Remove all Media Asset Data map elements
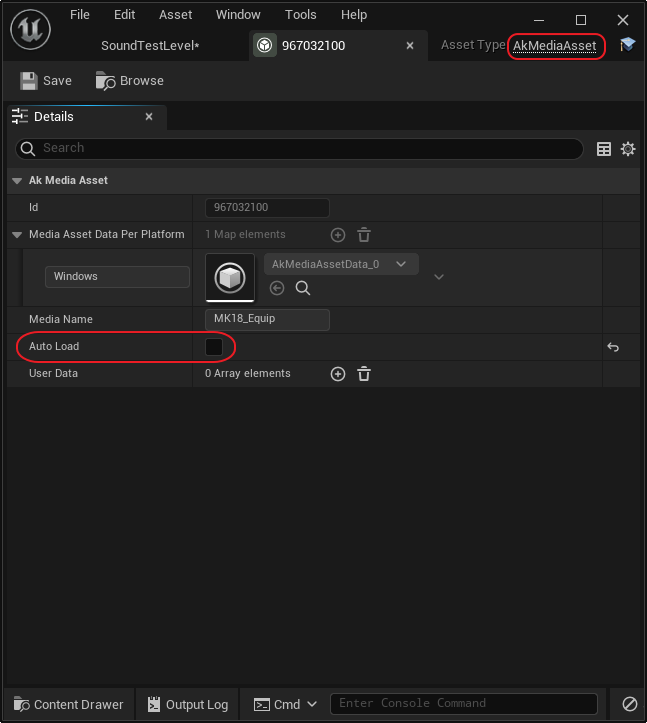647x723 pixels. coord(364,235)
